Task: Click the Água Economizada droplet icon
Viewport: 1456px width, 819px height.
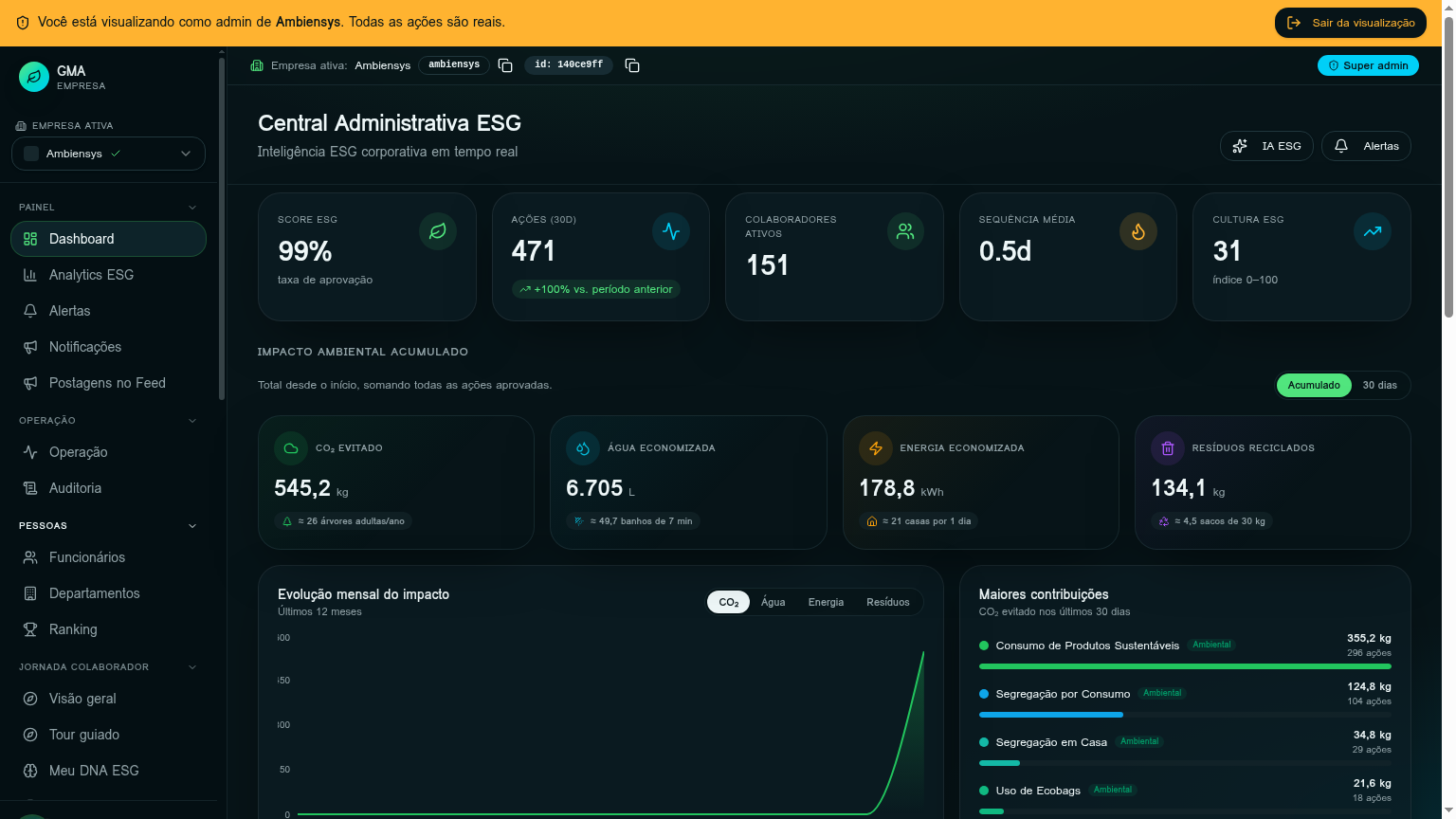Action: click(583, 448)
